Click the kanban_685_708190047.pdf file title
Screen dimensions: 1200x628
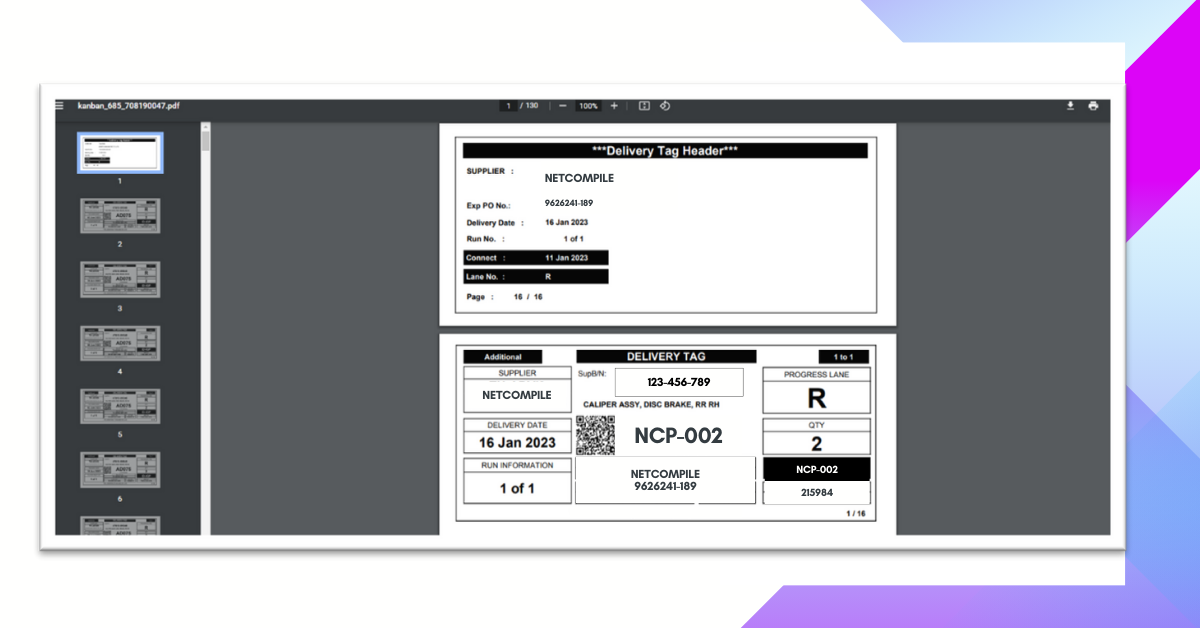click(x=129, y=106)
